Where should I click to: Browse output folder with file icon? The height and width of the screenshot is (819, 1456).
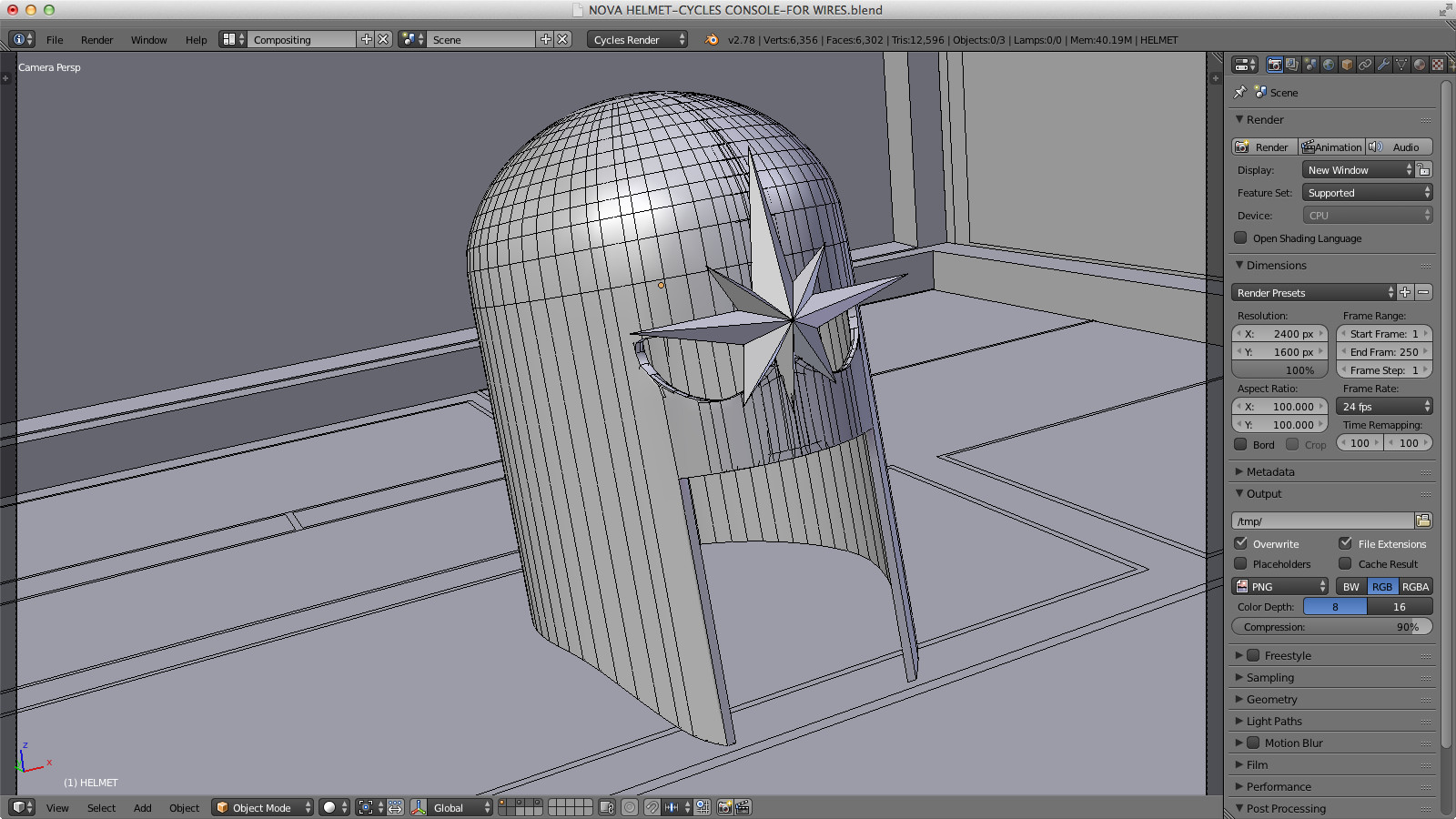1423,521
